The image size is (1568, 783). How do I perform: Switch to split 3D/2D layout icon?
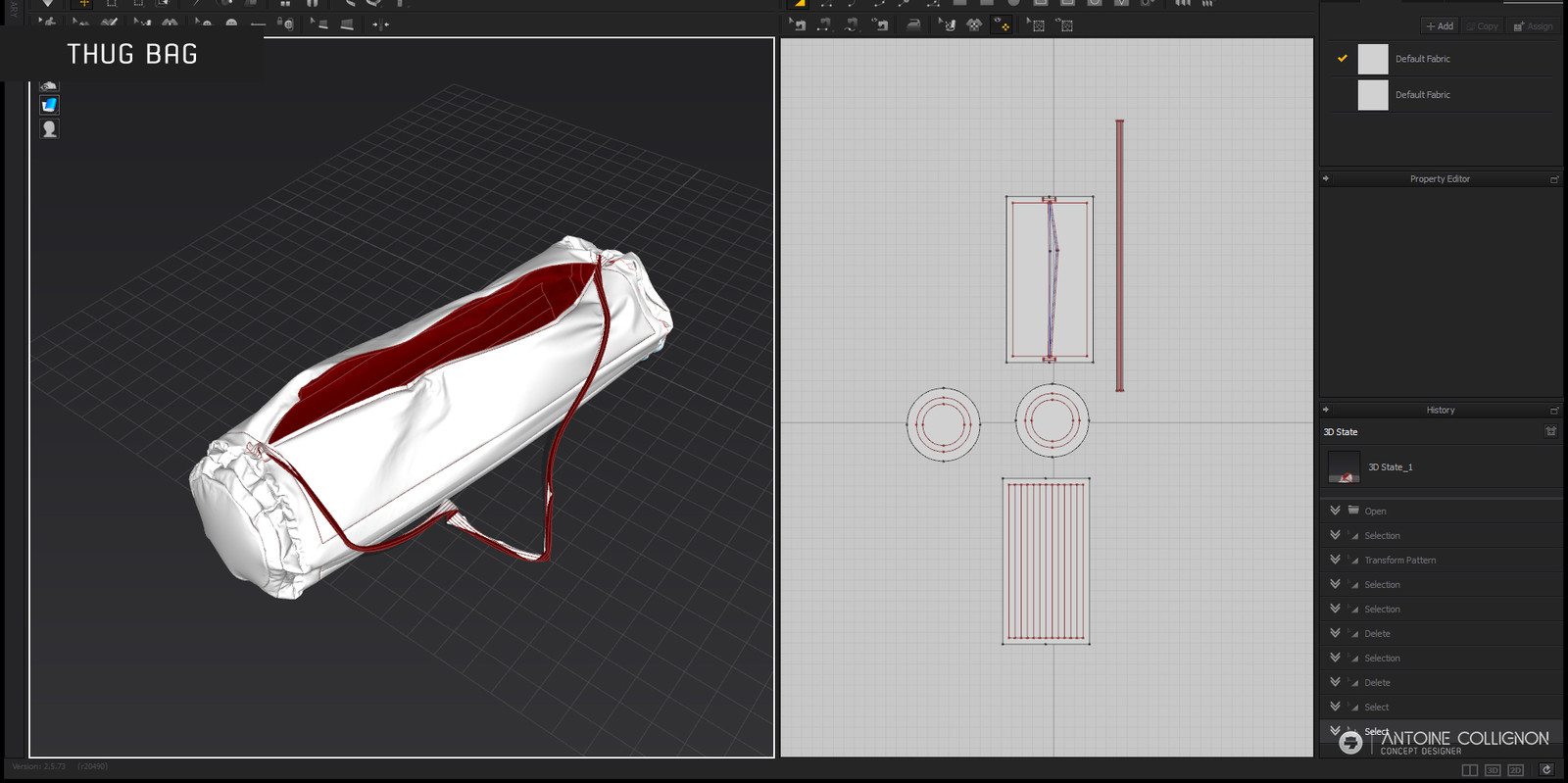1469,770
